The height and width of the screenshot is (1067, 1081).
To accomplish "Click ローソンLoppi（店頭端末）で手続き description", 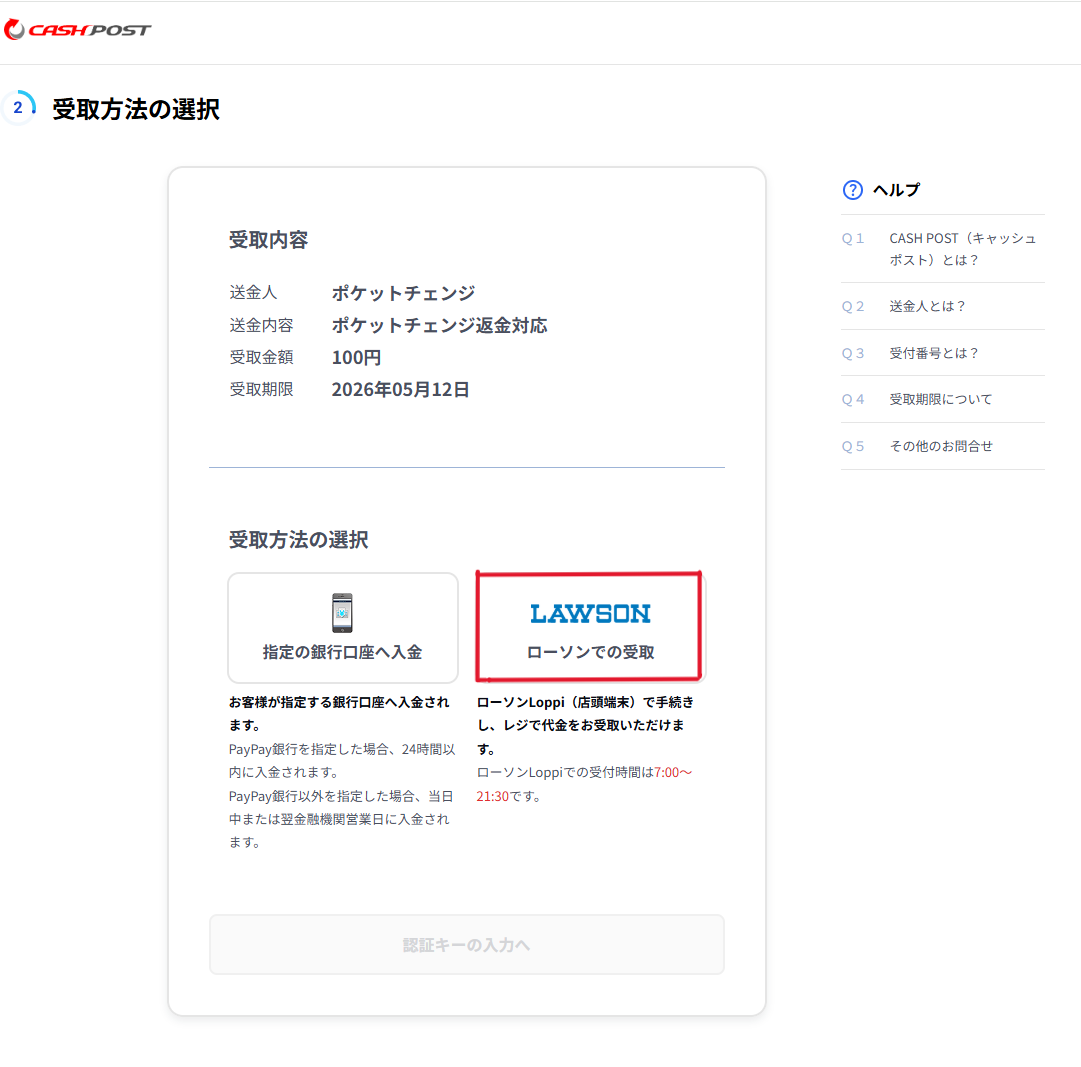I will coord(585,725).
